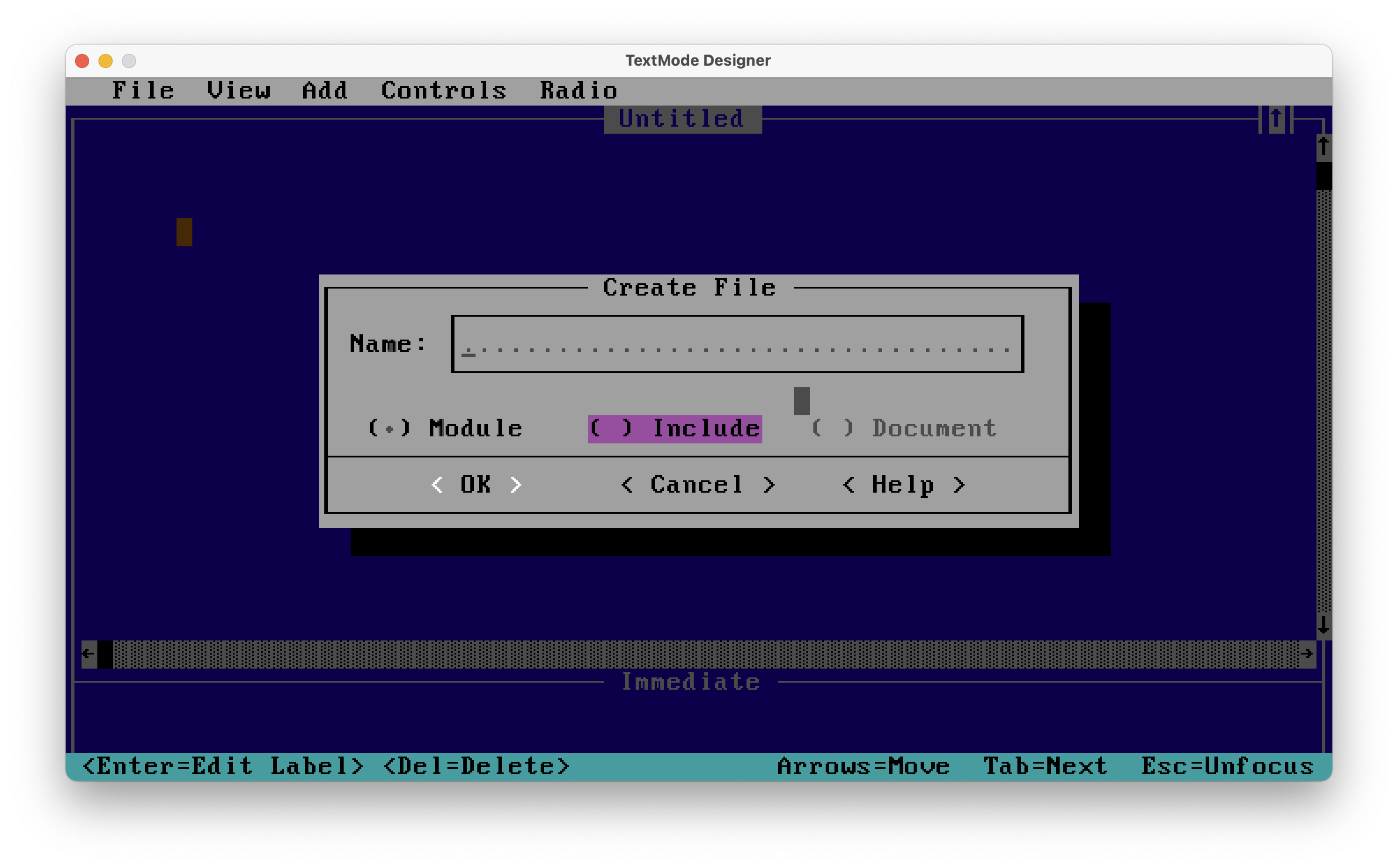Click the horizontal scrollbar right arrow
The width and height of the screenshot is (1398, 868).
(x=1308, y=654)
